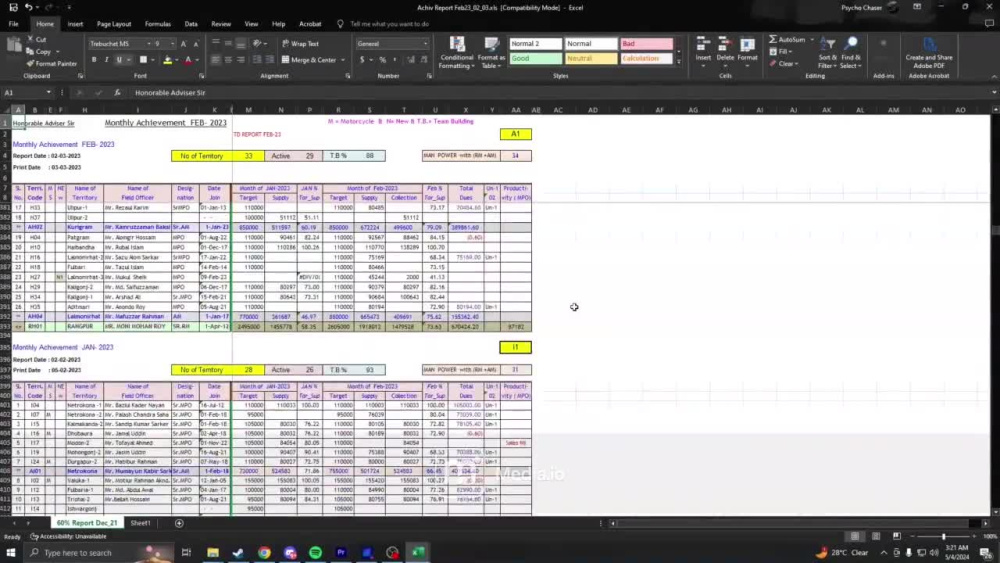
Task: Open the font size dropdown
Action: pyautogui.click(x=172, y=44)
